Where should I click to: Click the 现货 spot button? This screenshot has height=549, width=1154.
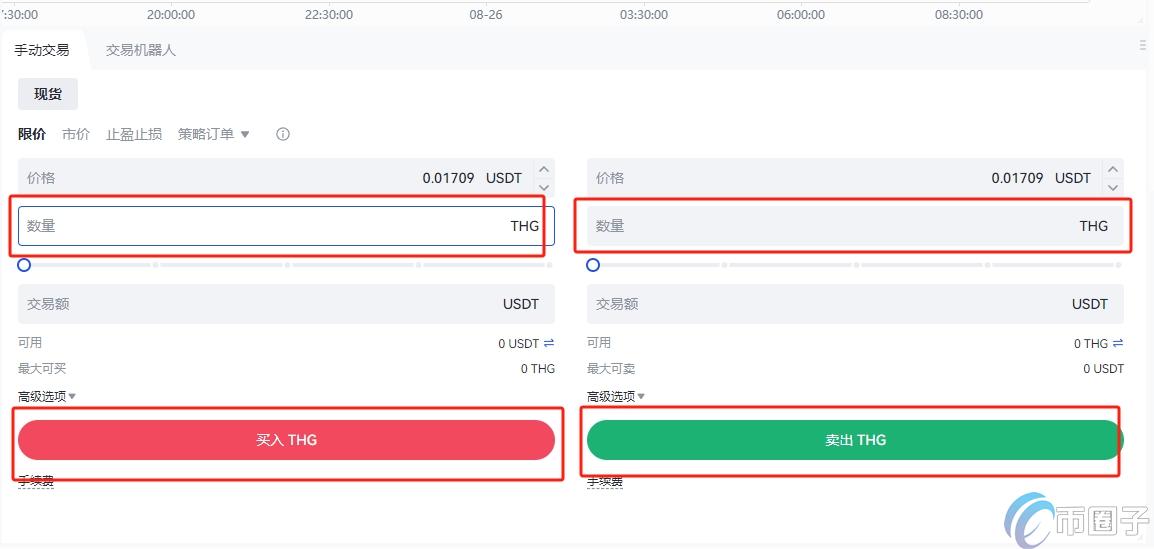(48, 94)
